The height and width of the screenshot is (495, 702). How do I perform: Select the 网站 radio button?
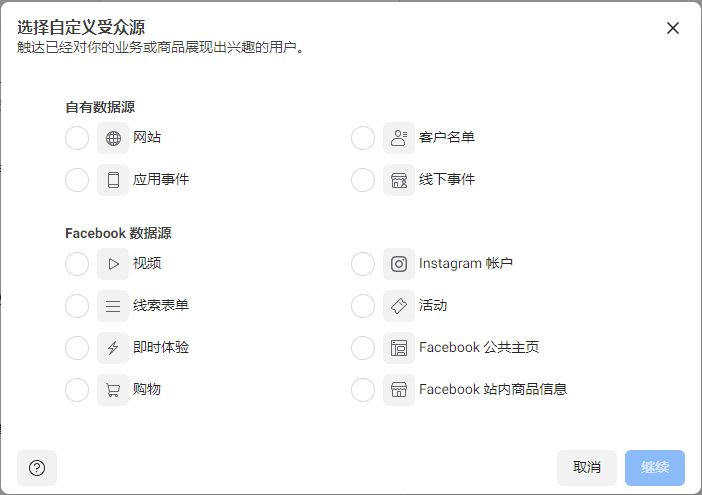tap(77, 138)
